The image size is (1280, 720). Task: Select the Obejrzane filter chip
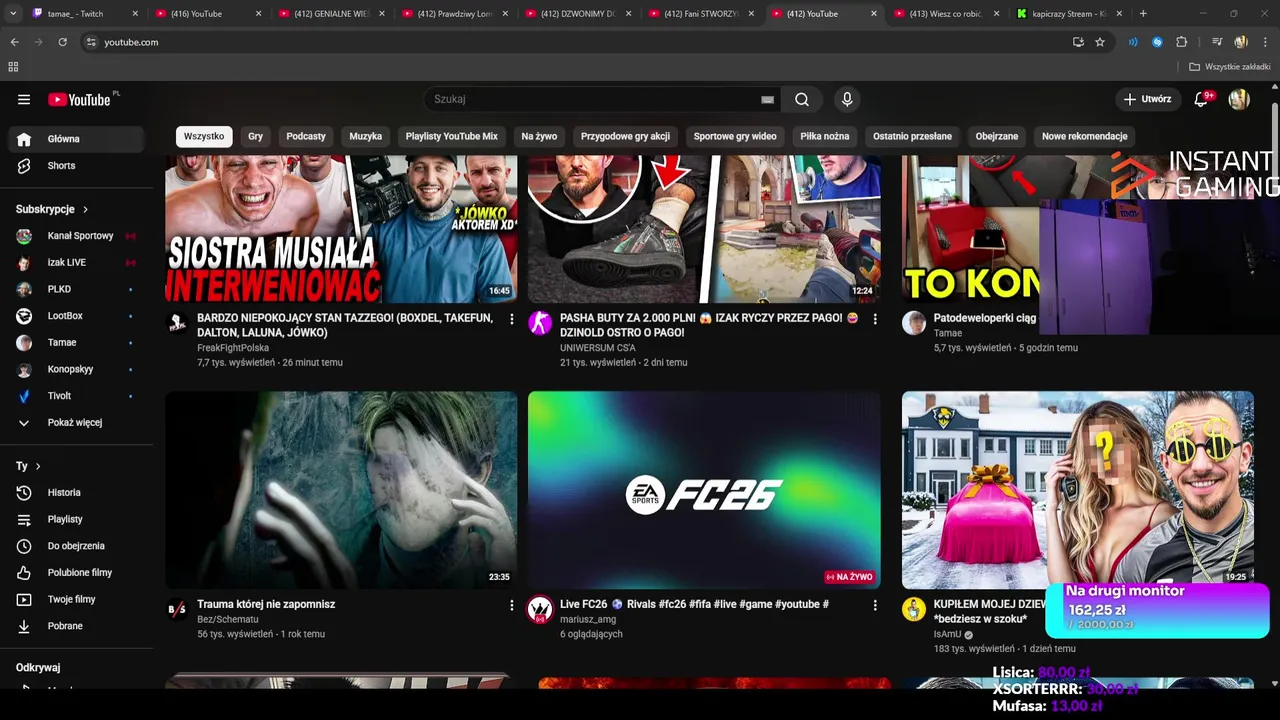point(997,136)
